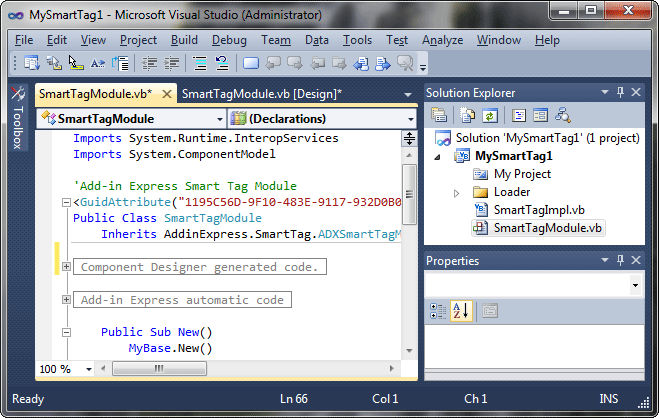Open (Declarations) member dropdown
The width and height of the screenshot is (659, 418).
pyautogui.click(x=411, y=119)
